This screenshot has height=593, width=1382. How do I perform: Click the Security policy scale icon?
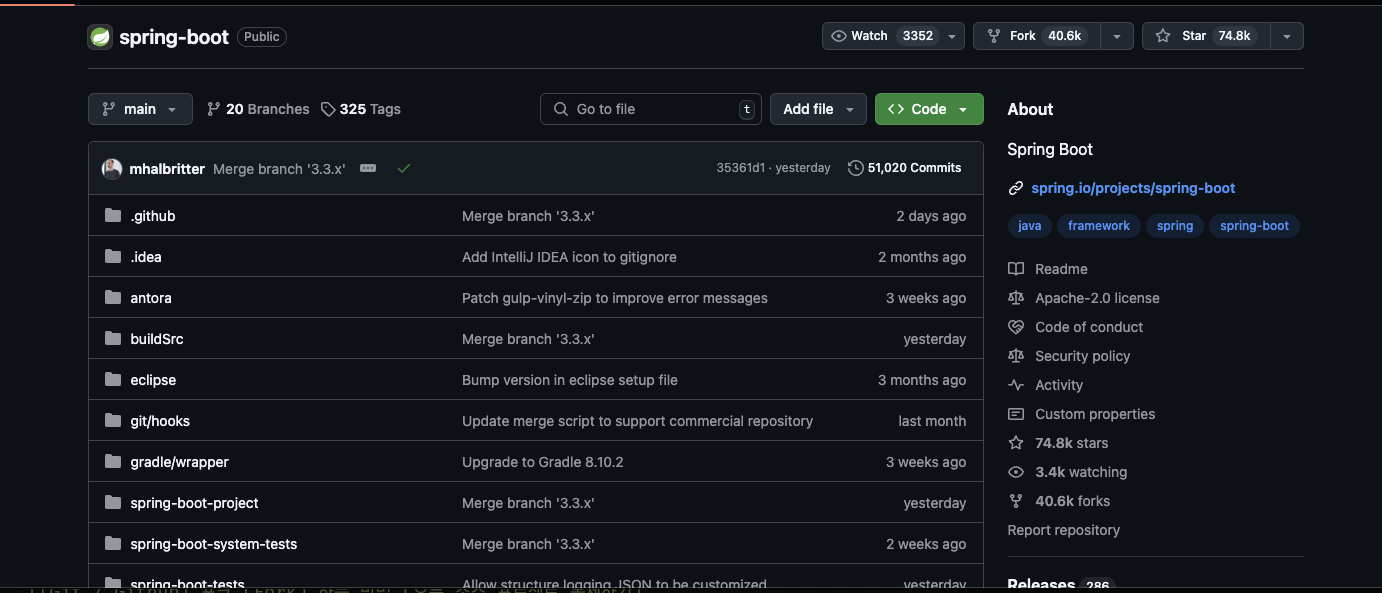click(x=1016, y=356)
